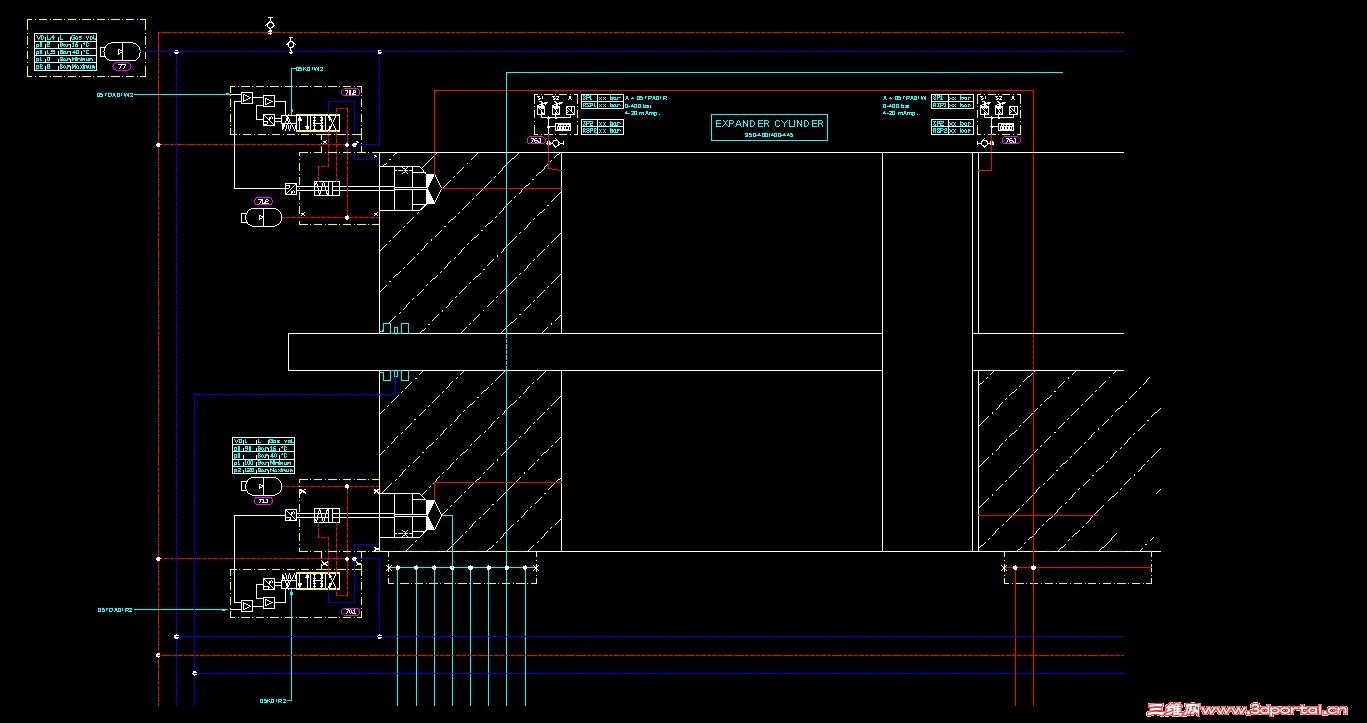Image resolution: width=1367 pixels, height=723 pixels.
Task: Select the upper cartridge valve spring symbol
Action: point(327,189)
